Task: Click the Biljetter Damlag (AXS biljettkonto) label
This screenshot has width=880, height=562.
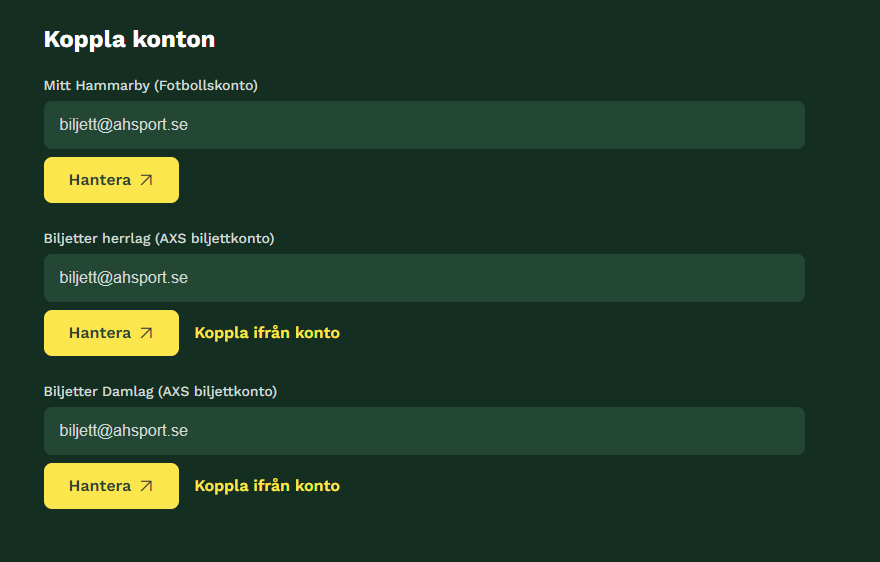Action: [161, 391]
